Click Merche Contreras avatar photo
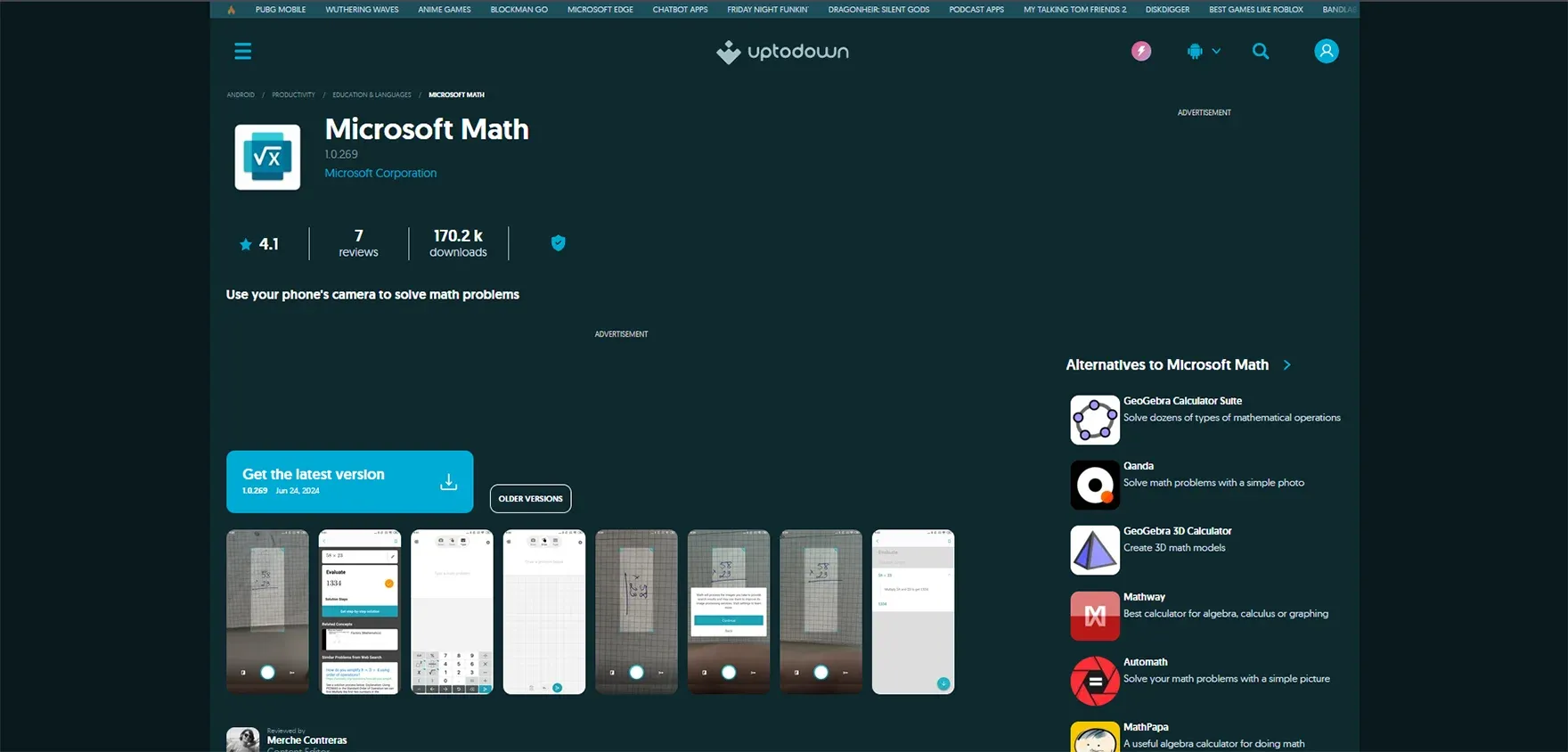 (242, 740)
